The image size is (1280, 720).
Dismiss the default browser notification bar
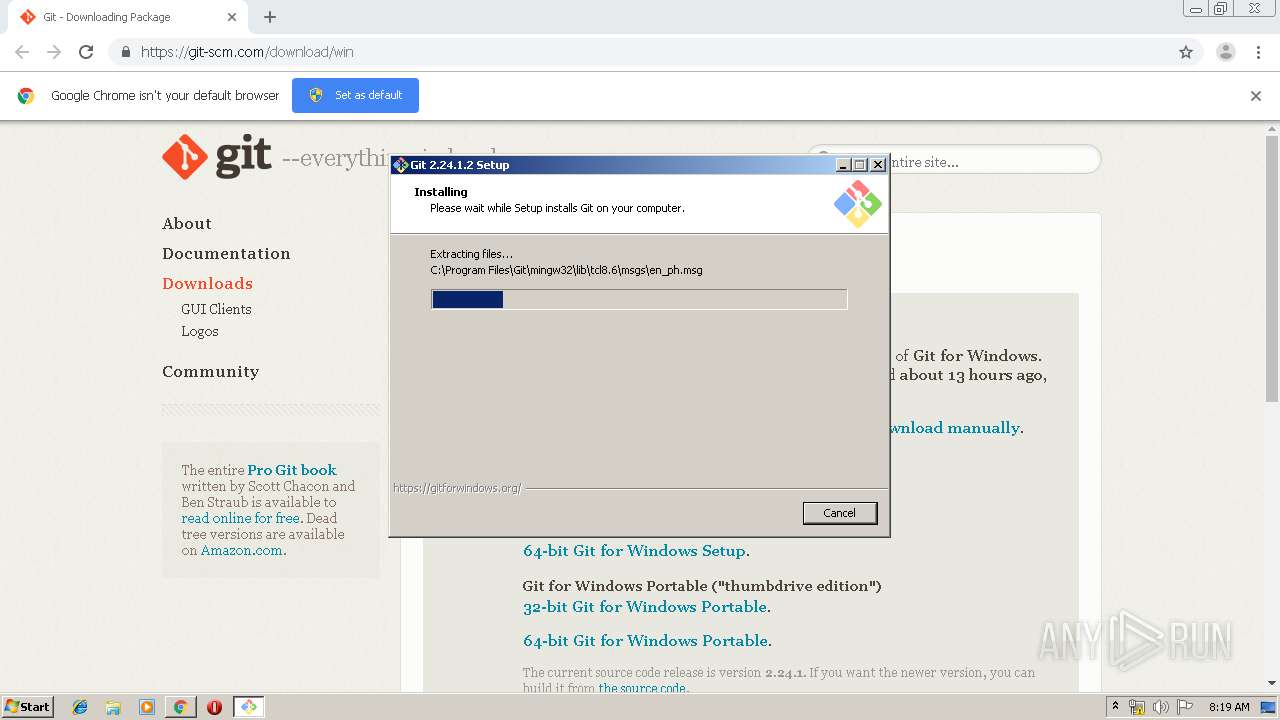tap(1256, 96)
